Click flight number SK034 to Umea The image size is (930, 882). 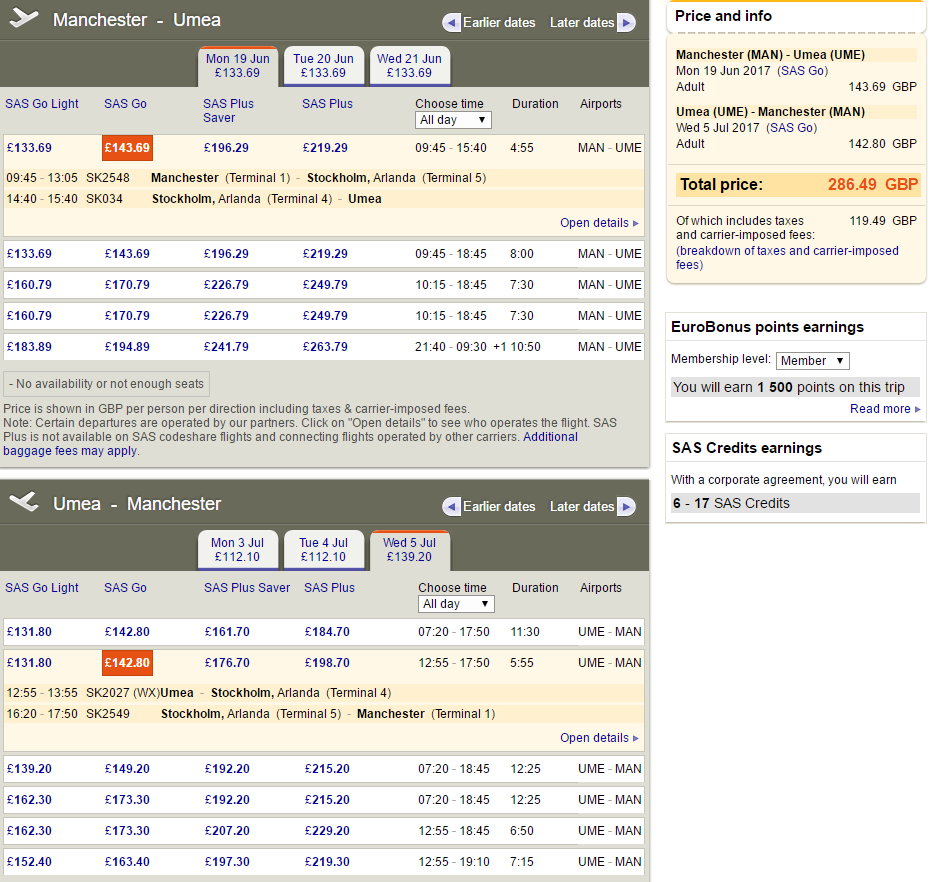point(104,199)
